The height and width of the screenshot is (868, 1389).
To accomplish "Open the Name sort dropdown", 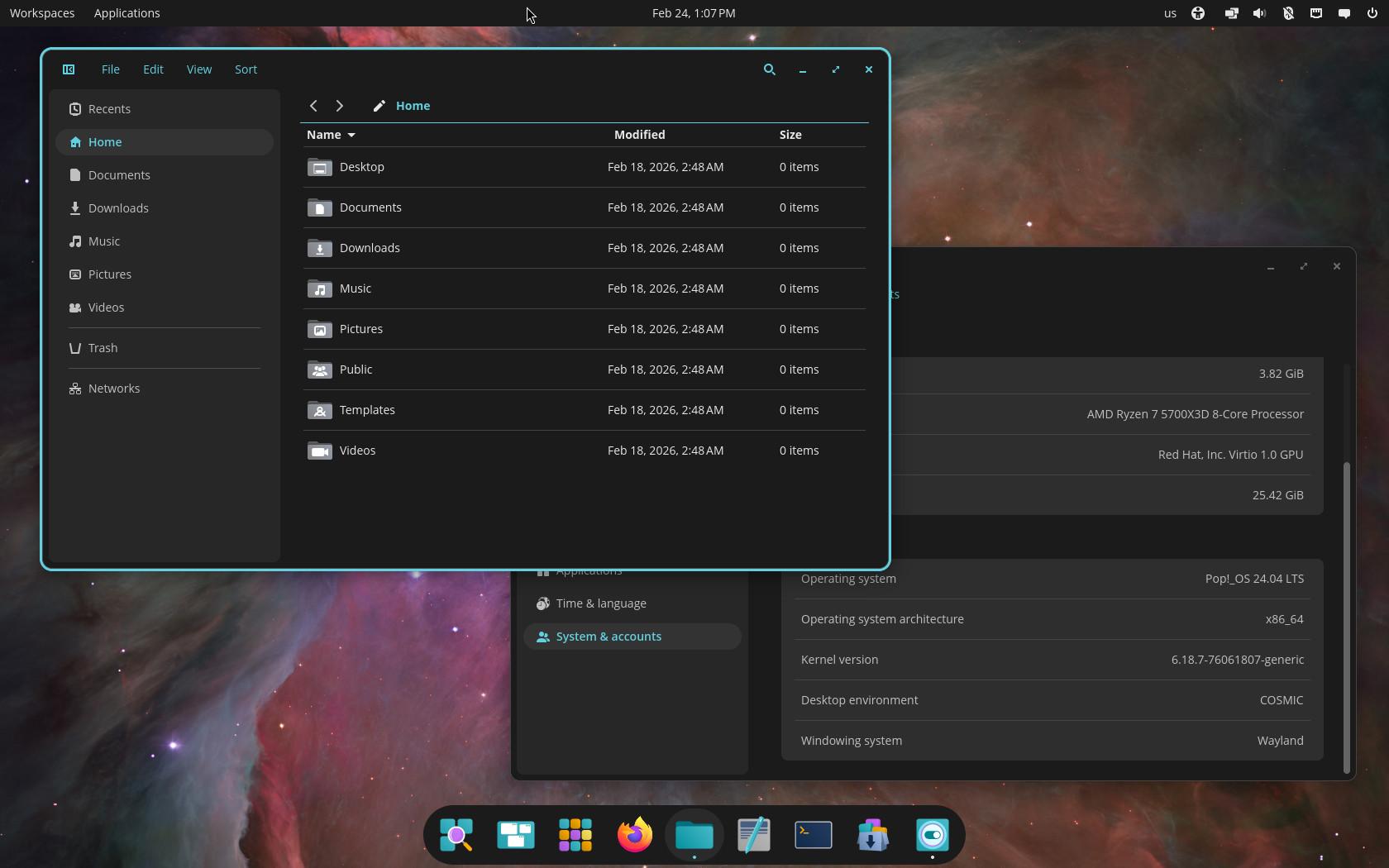I will (x=331, y=135).
